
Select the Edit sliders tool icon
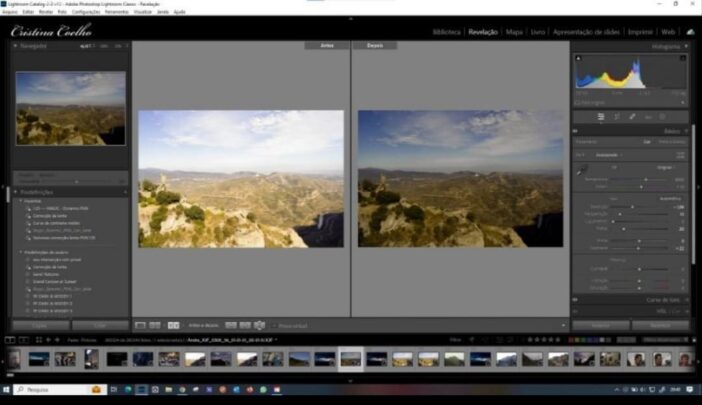click(600, 117)
